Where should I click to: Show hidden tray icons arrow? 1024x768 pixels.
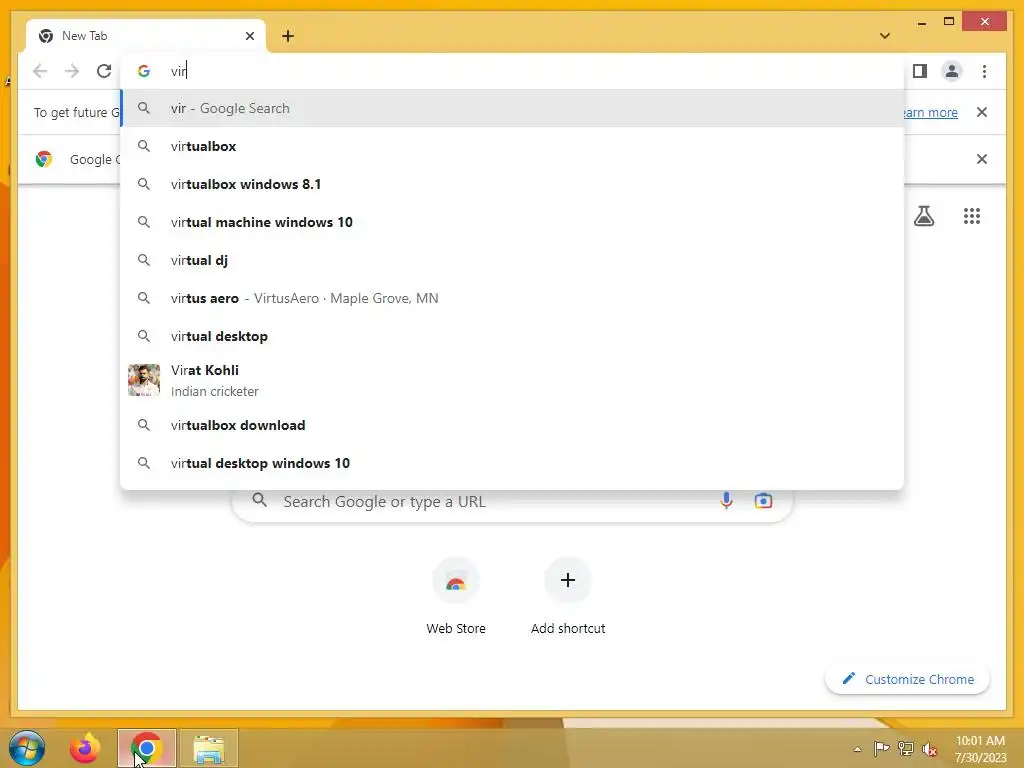(x=857, y=749)
